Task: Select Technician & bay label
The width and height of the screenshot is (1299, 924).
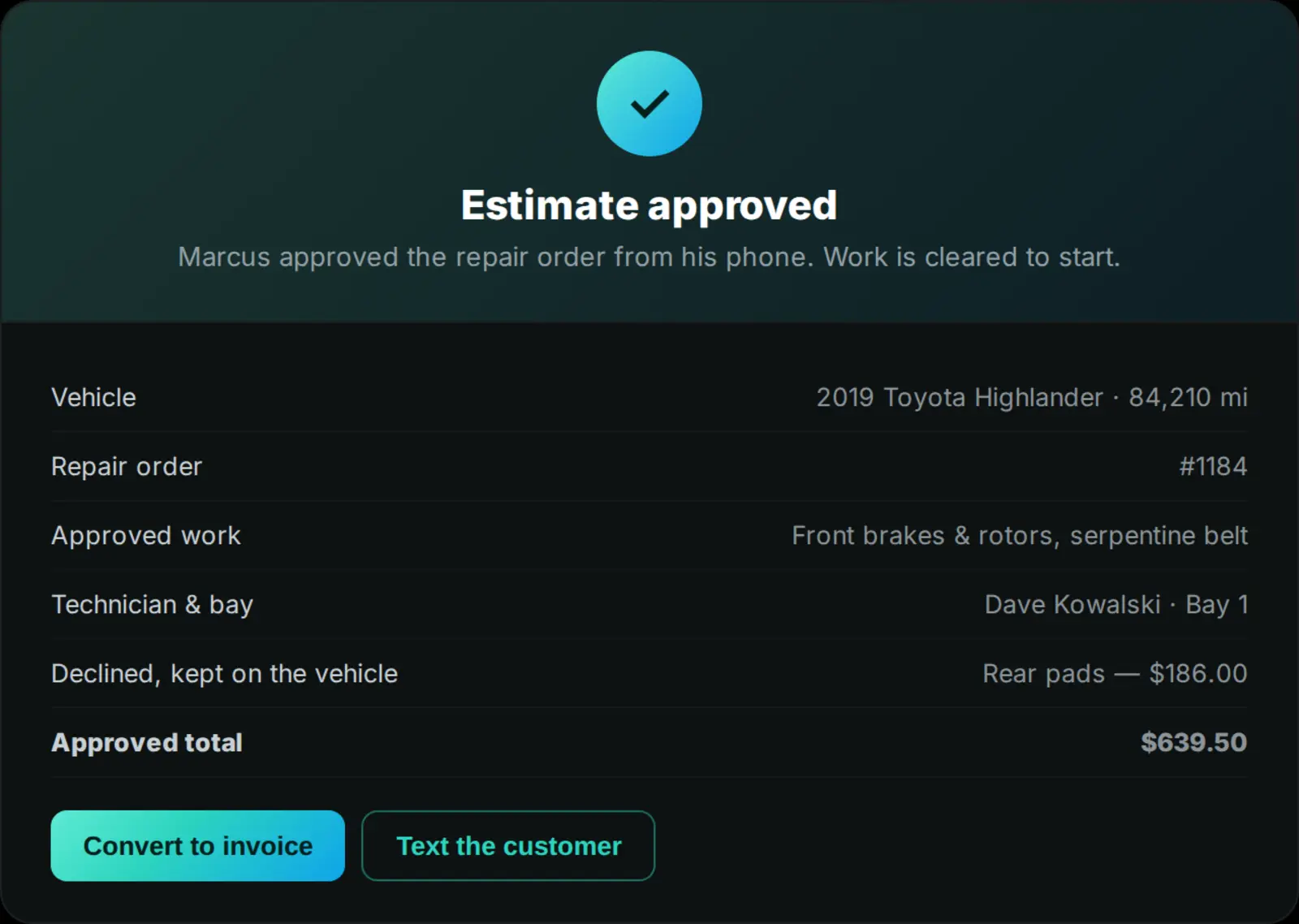Action: point(153,605)
